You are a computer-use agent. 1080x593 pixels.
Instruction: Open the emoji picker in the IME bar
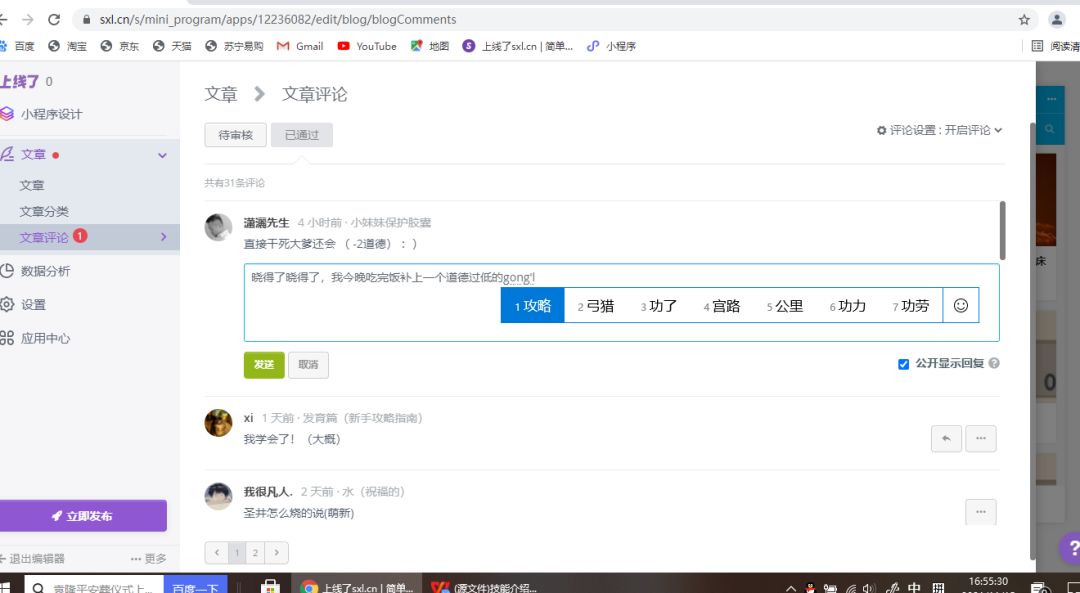(x=960, y=306)
